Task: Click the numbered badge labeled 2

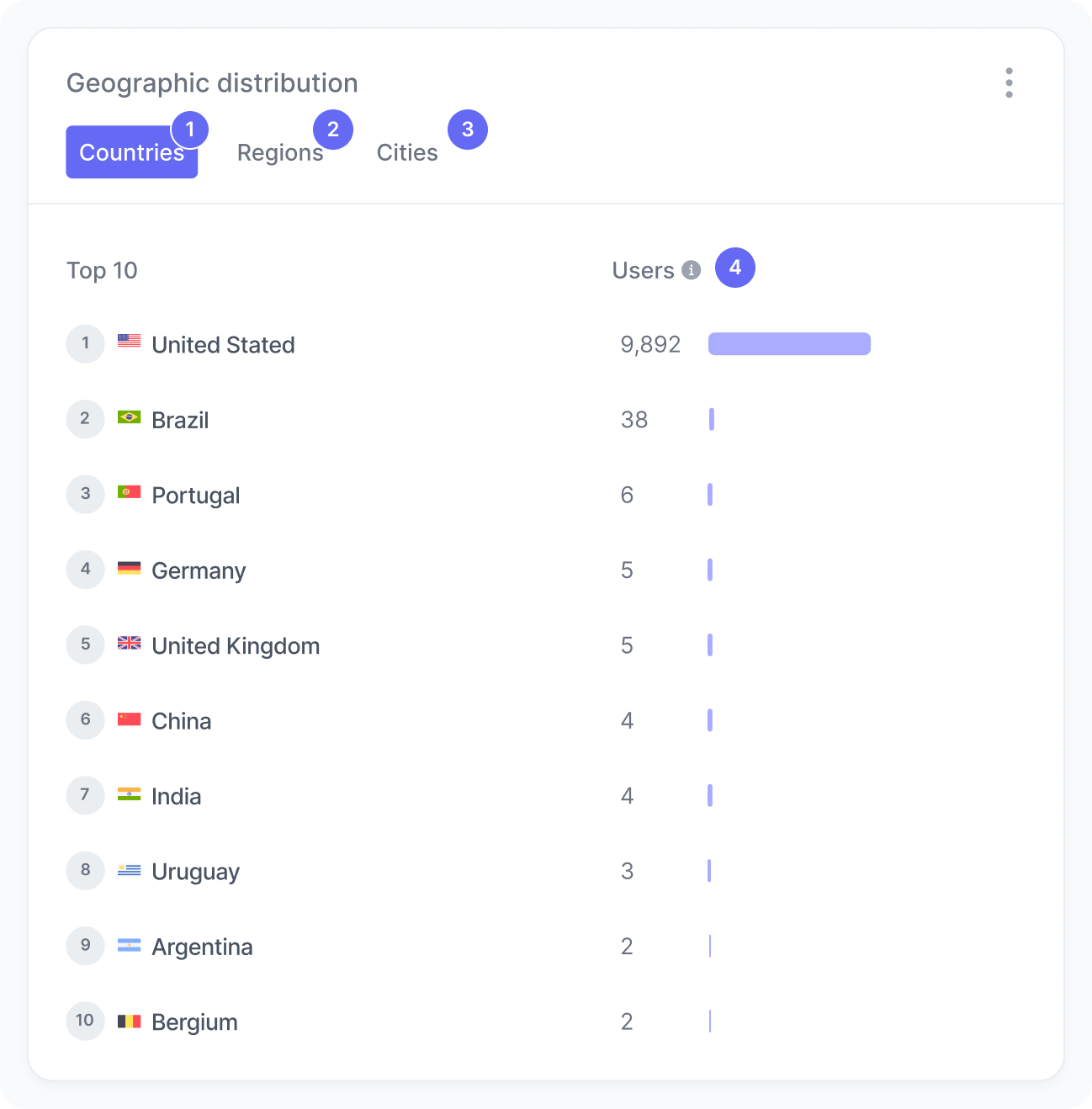Action: [333, 130]
